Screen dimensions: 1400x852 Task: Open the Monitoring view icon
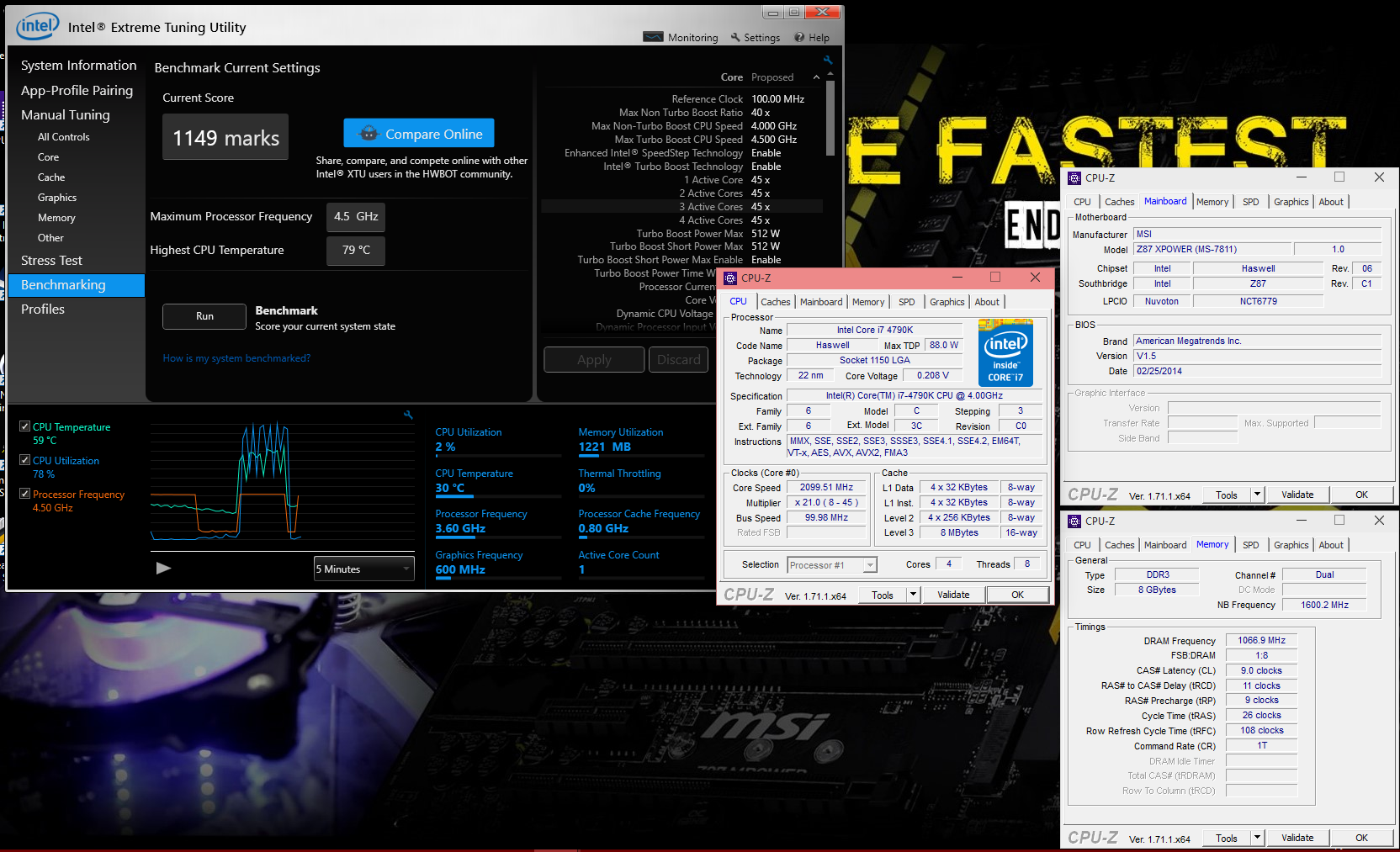(653, 37)
